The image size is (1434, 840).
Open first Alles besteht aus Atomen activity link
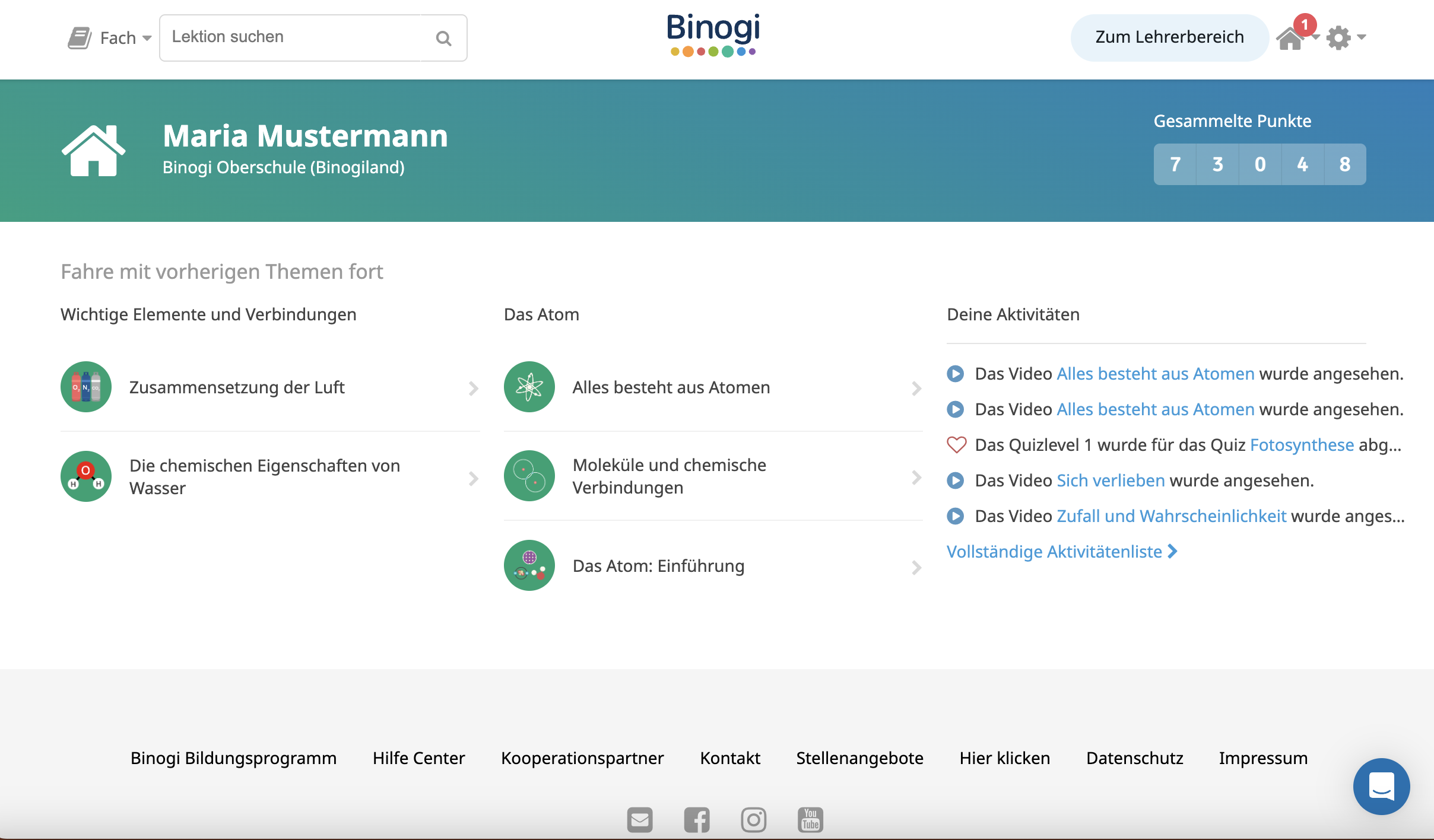[x=1156, y=374]
